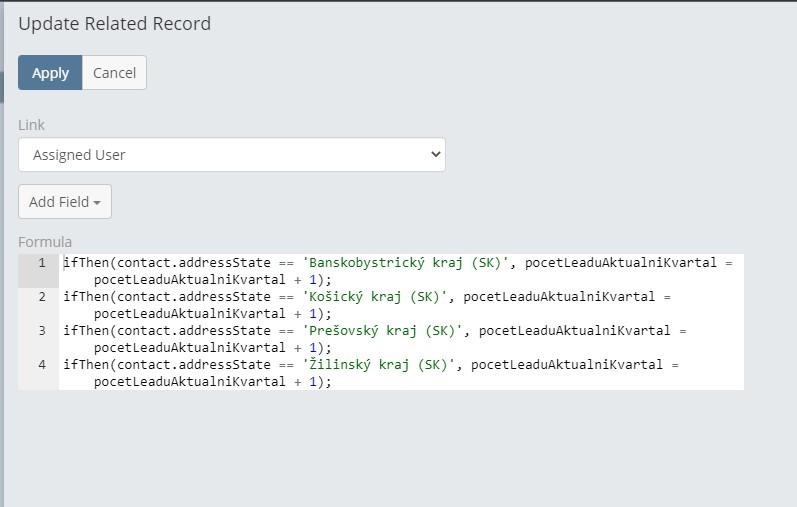
Task: Click ifThen keyword on first formula line
Action: tap(86, 263)
